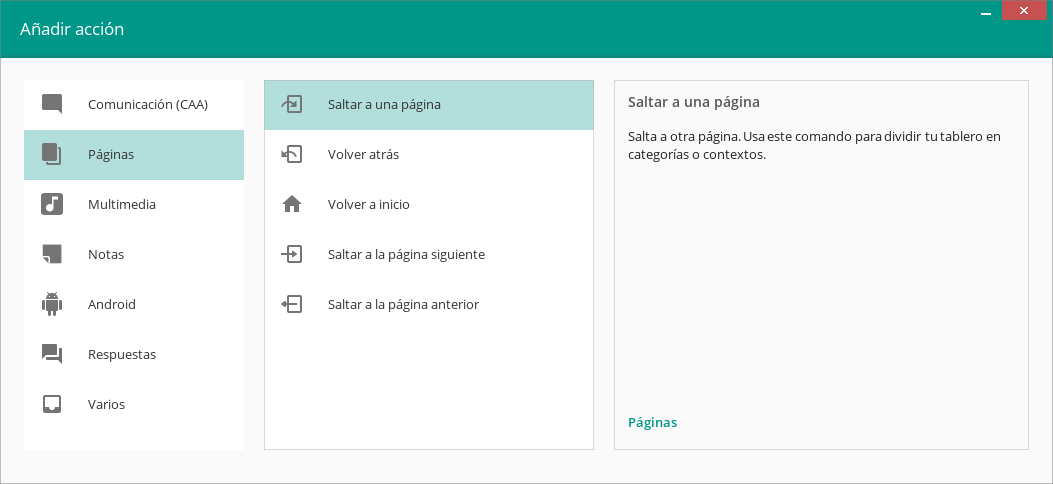Choose Saltar a la página anterior action
Image resolution: width=1053 pixels, height=484 pixels.
[x=429, y=305]
